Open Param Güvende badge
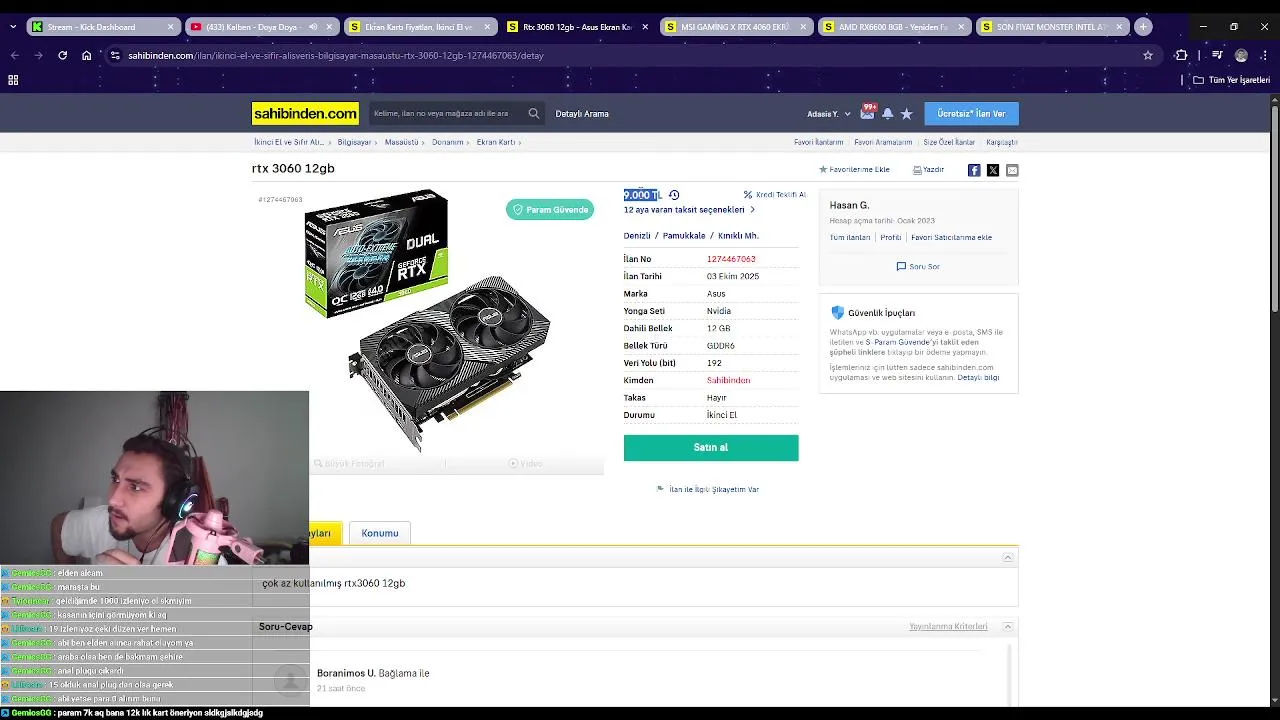This screenshot has width=1280, height=720. 550,210
